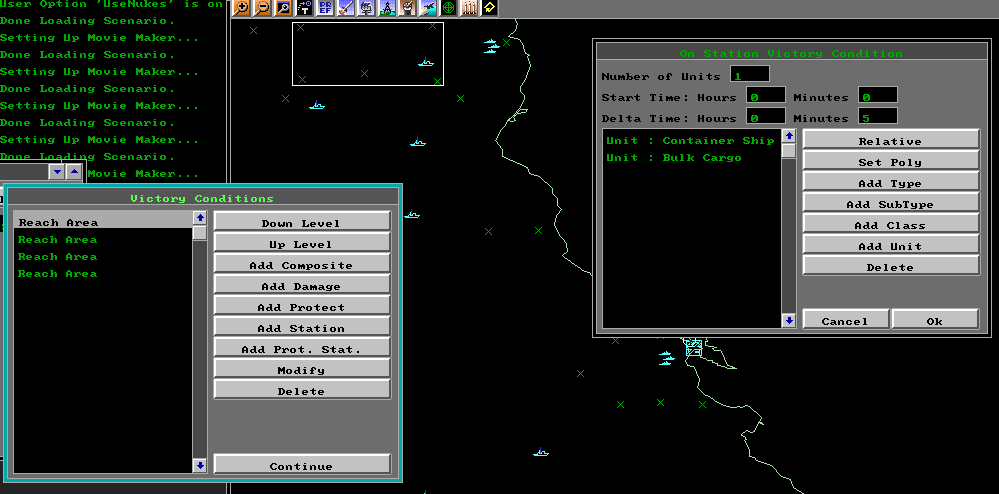
Task: Click the Delta Time Minutes field
Action: tap(878, 117)
